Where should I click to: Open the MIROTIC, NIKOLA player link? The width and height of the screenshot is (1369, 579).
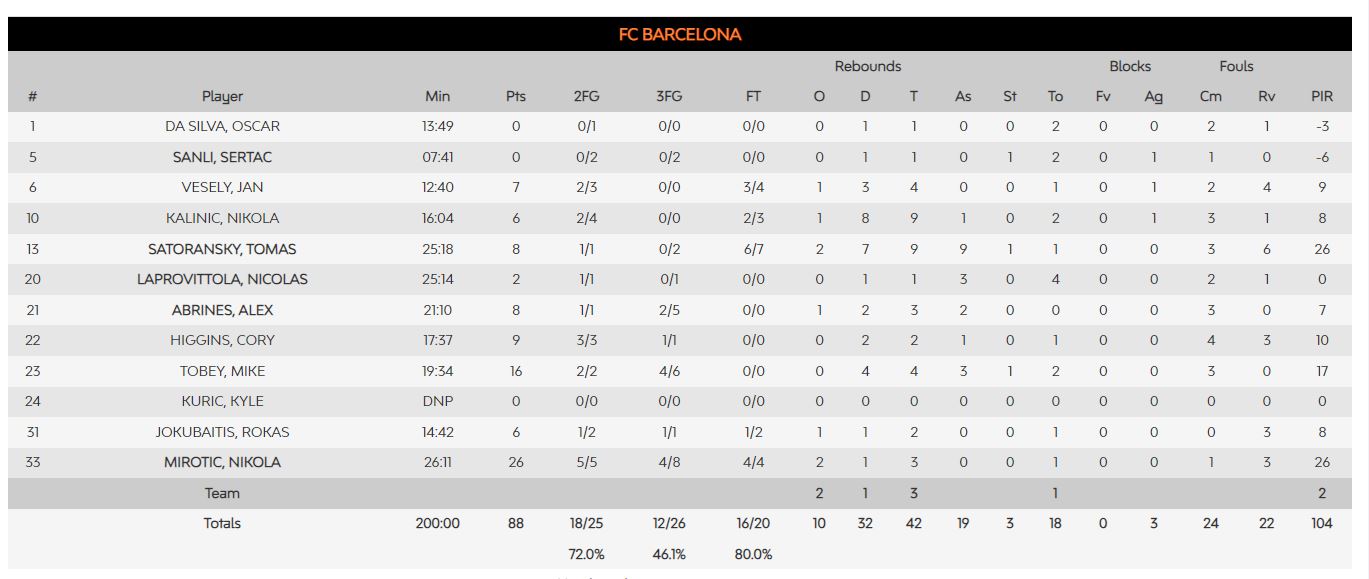(222, 462)
